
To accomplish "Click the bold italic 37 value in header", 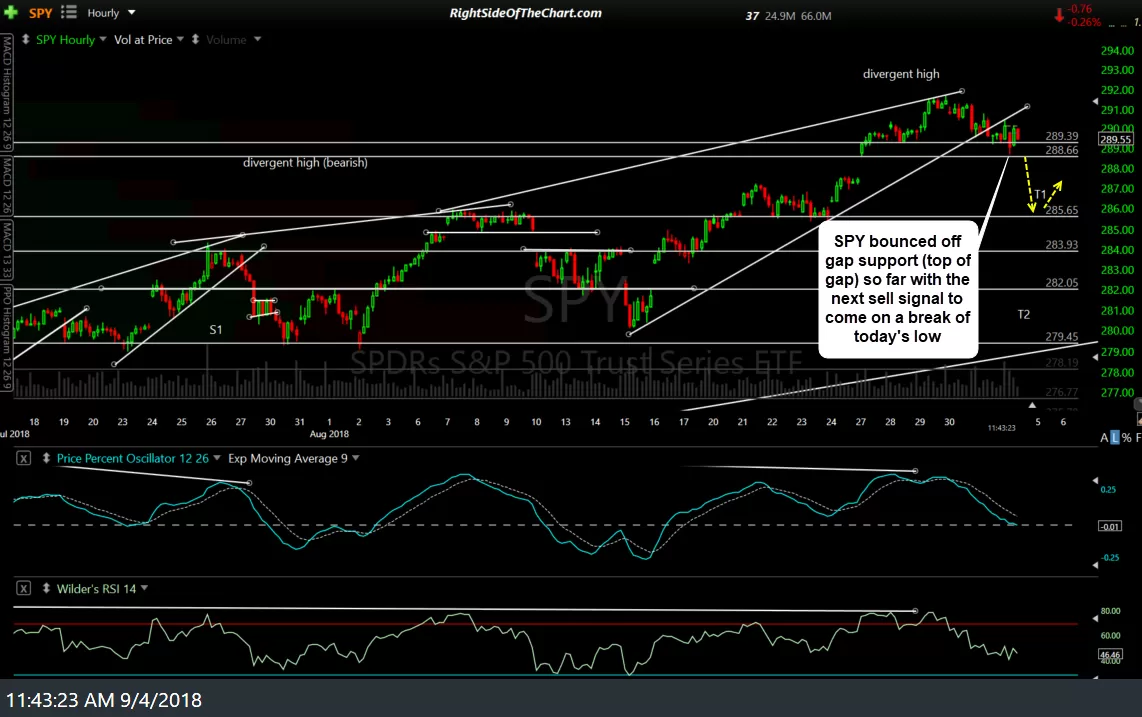I will 752,15.
